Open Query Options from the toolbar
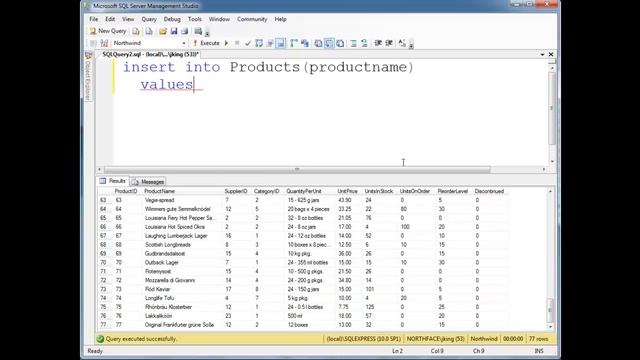The height and width of the screenshot is (360, 640). (x=270, y=43)
